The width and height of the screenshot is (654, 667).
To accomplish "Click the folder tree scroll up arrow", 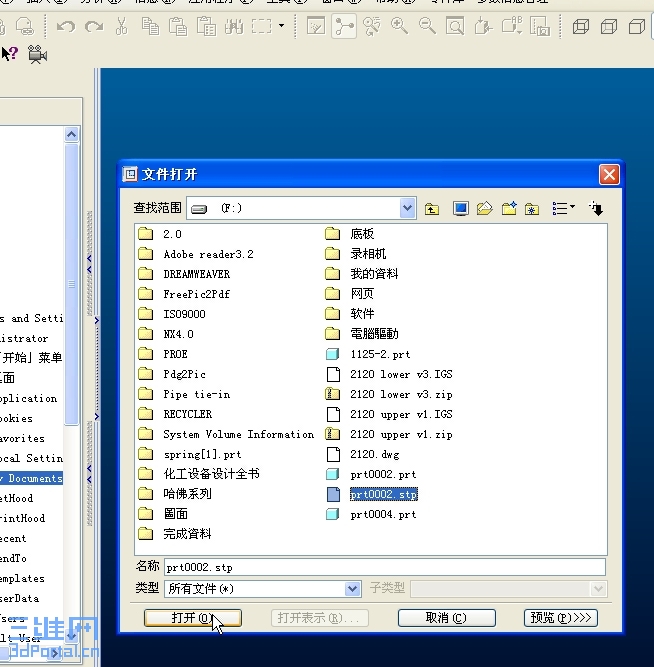I will (x=71, y=134).
